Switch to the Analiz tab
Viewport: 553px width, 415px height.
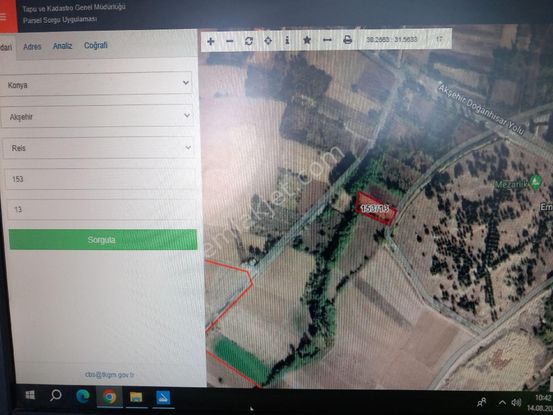pos(62,46)
